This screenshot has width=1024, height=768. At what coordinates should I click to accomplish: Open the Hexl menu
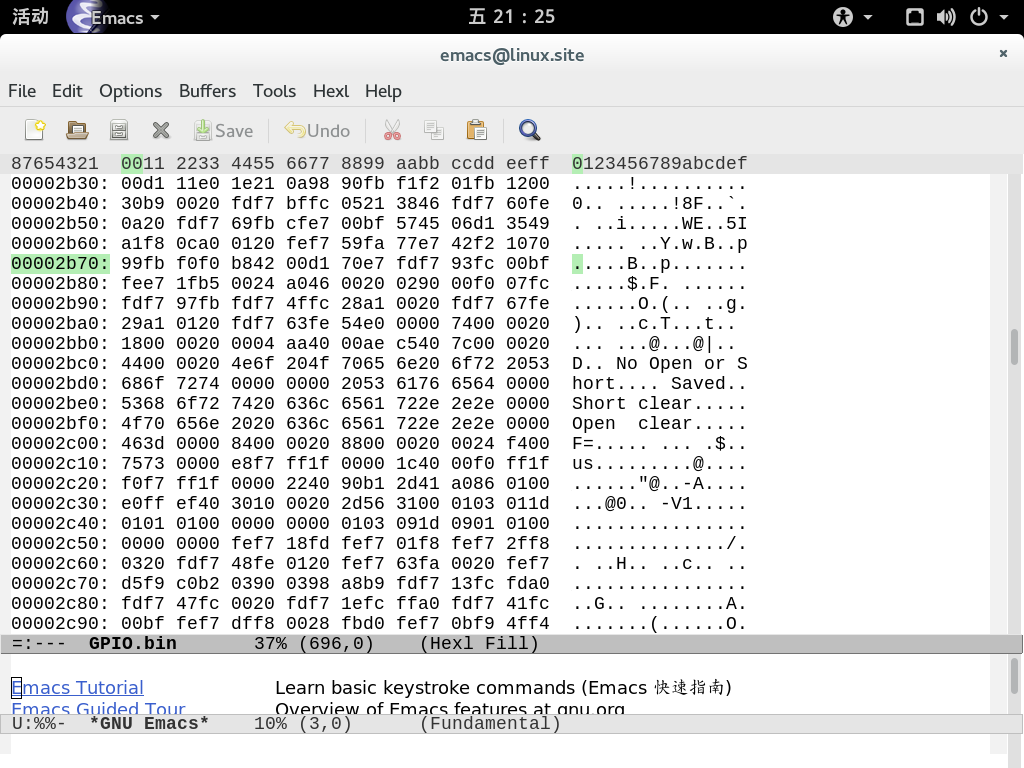pyautogui.click(x=331, y=91)
